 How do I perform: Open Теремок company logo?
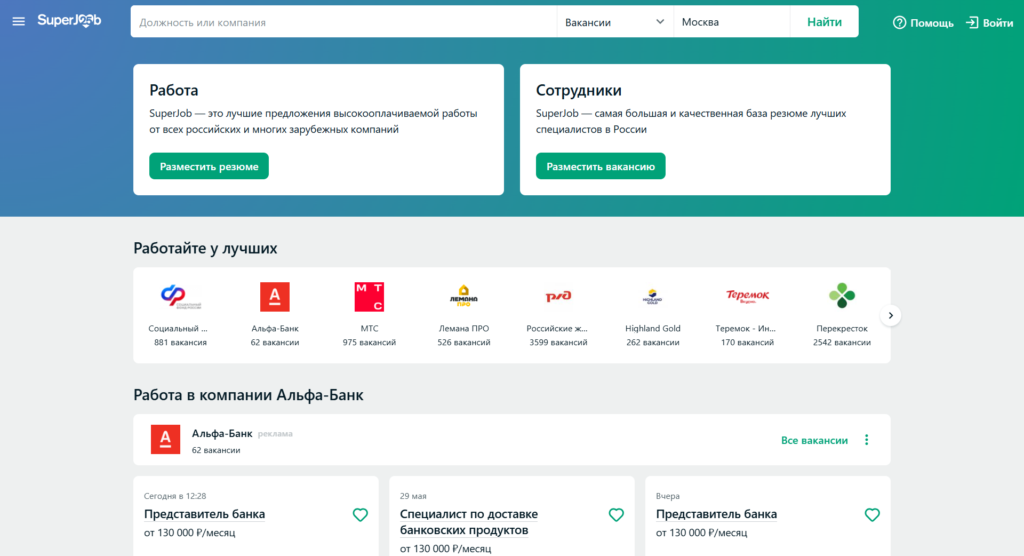(747, 297)
